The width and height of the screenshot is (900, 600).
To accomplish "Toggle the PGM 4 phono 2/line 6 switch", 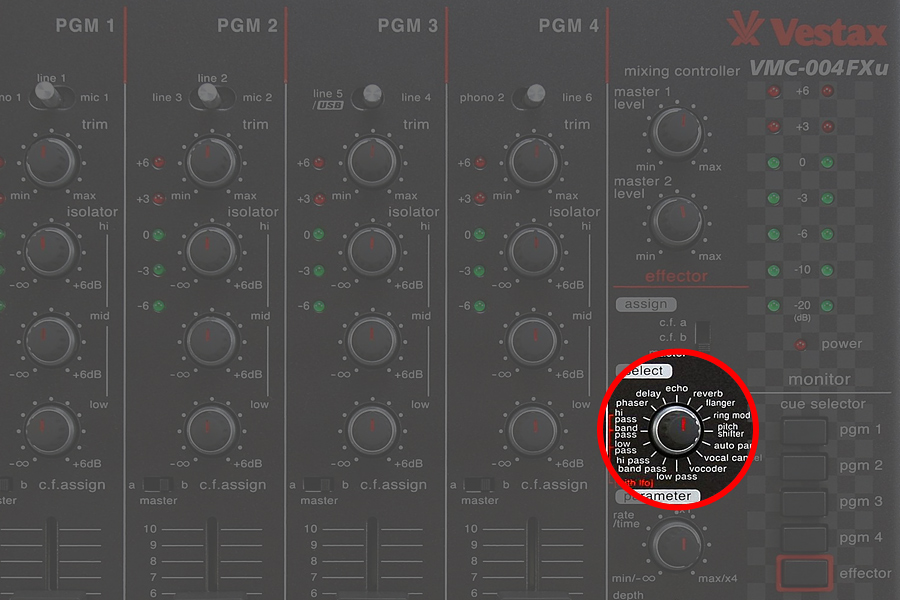I will click(x=533, y=96).
